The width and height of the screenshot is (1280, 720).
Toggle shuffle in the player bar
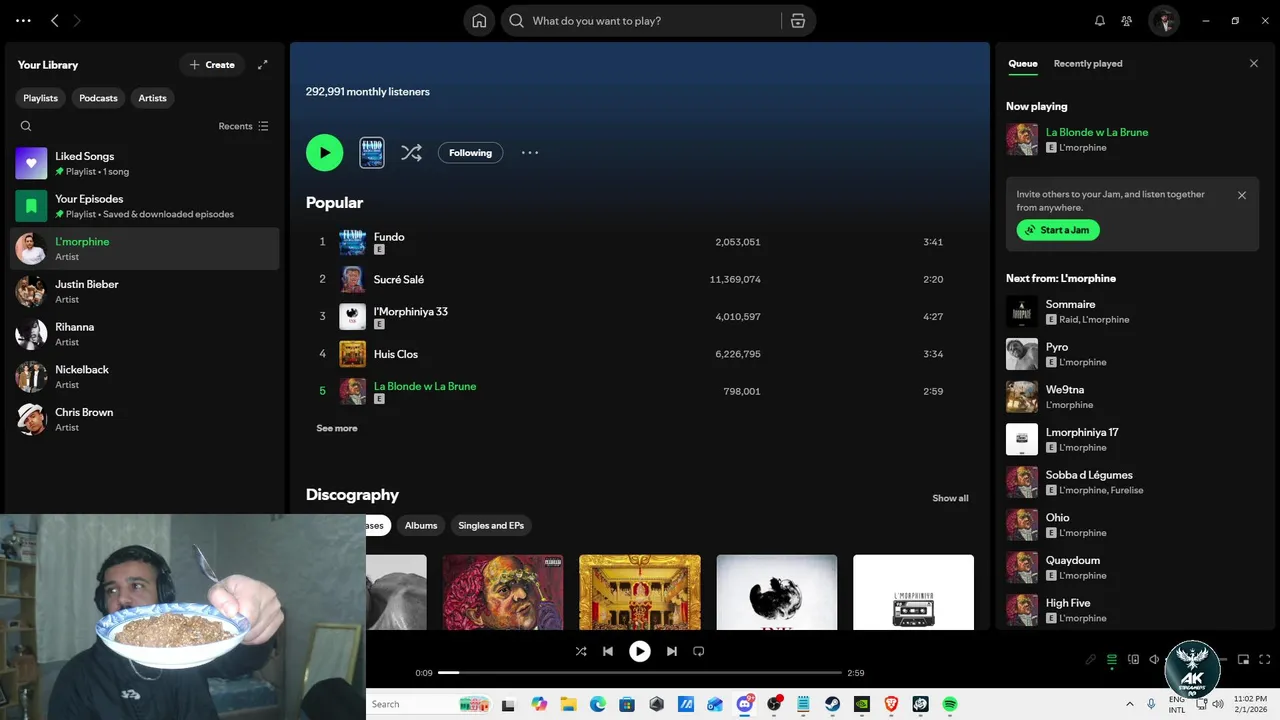click(x=581, y=651)
